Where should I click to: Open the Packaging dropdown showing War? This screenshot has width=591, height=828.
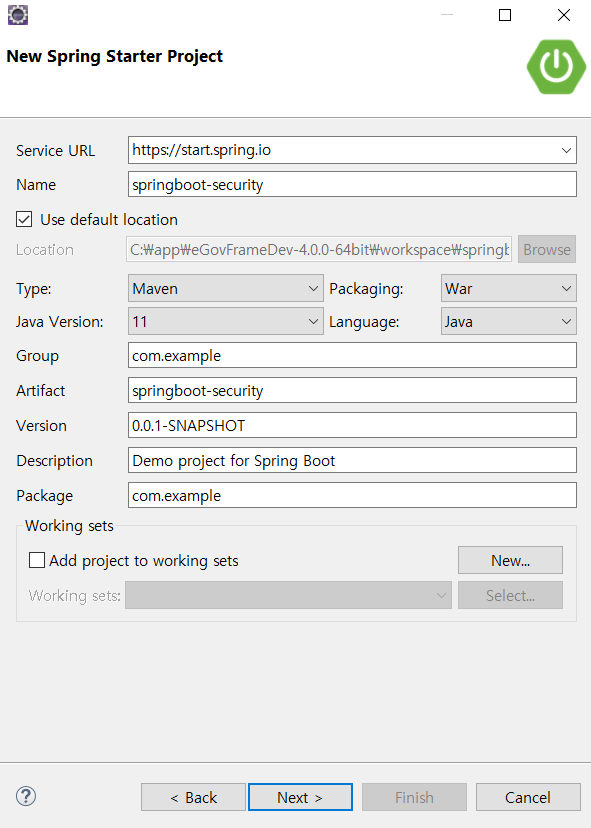[509, 288]
